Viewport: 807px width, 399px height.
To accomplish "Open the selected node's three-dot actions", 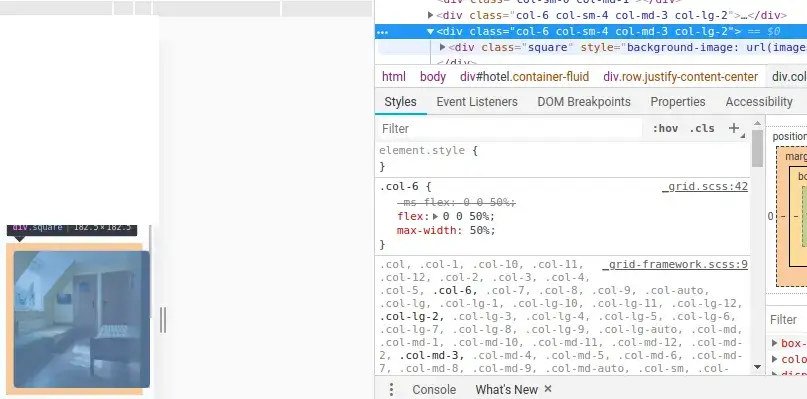I will pyautogui.click(x=382, y=32).
